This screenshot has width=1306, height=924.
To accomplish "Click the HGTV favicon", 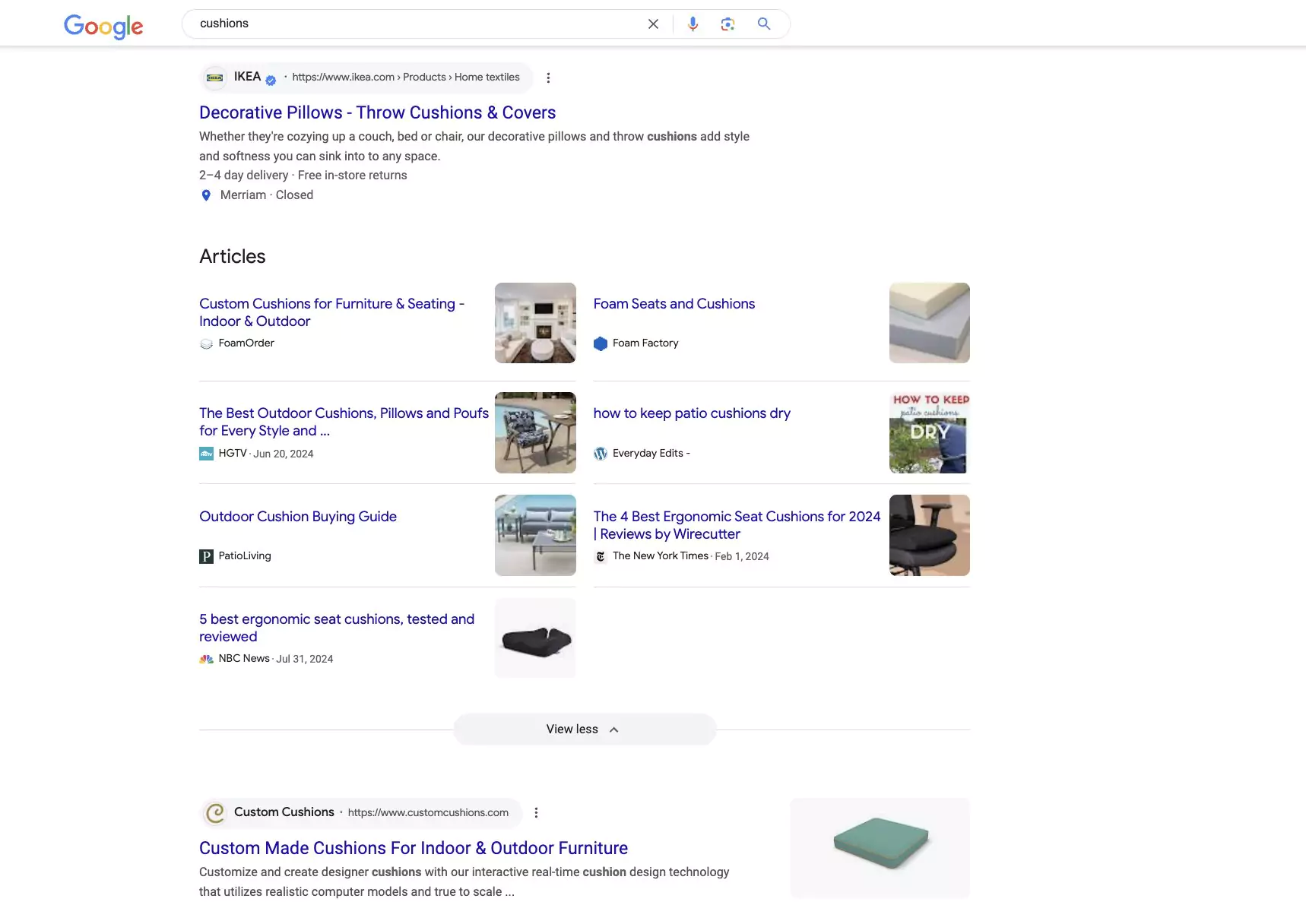I will [206, 454].
